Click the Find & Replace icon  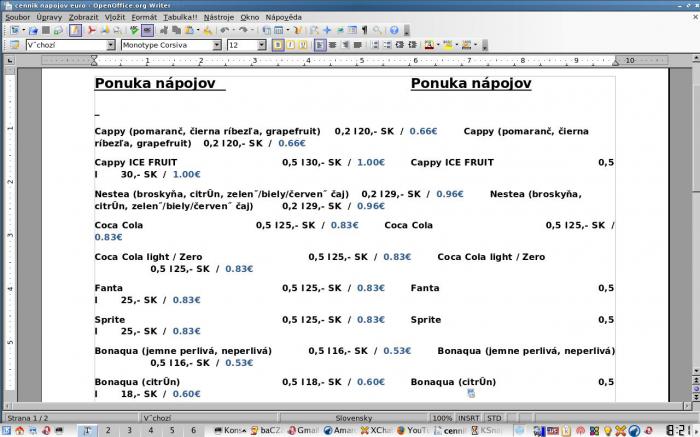coord(314,30)
